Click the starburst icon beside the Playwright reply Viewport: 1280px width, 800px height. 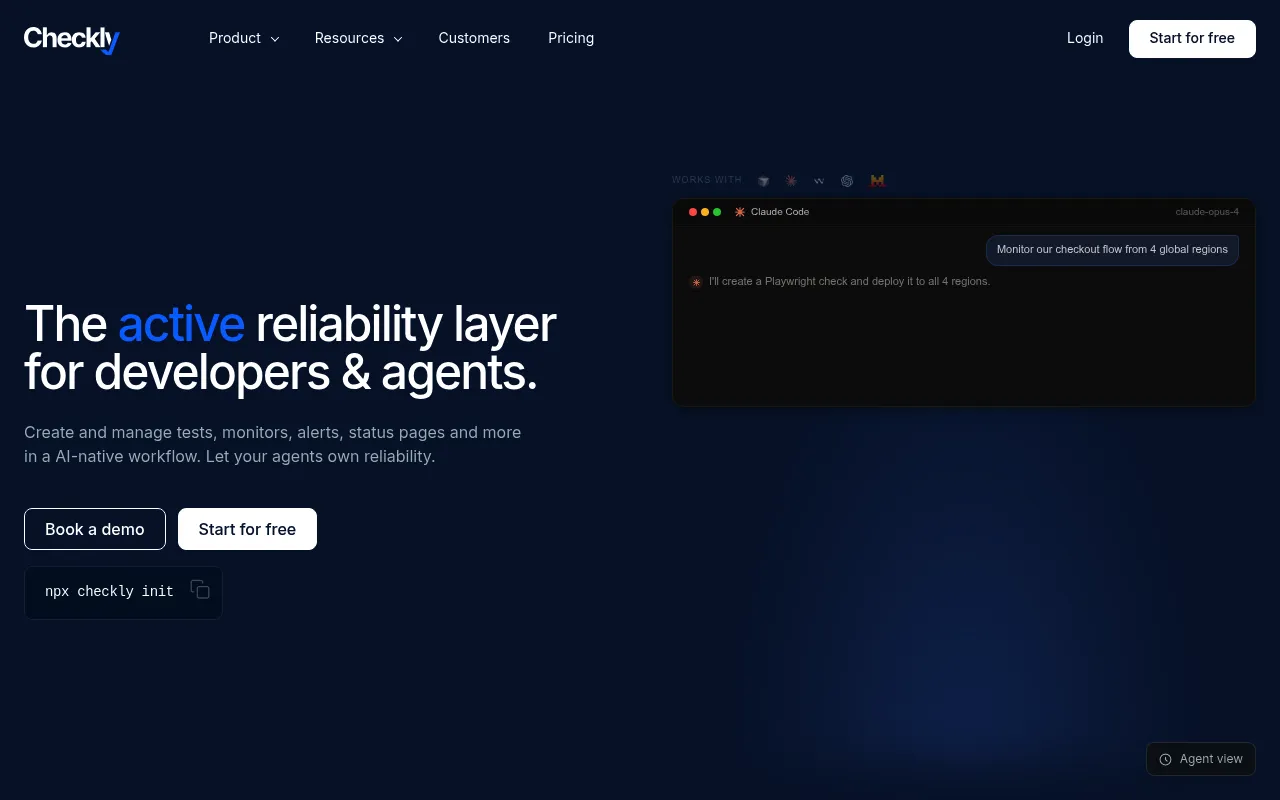coord(696,282)
